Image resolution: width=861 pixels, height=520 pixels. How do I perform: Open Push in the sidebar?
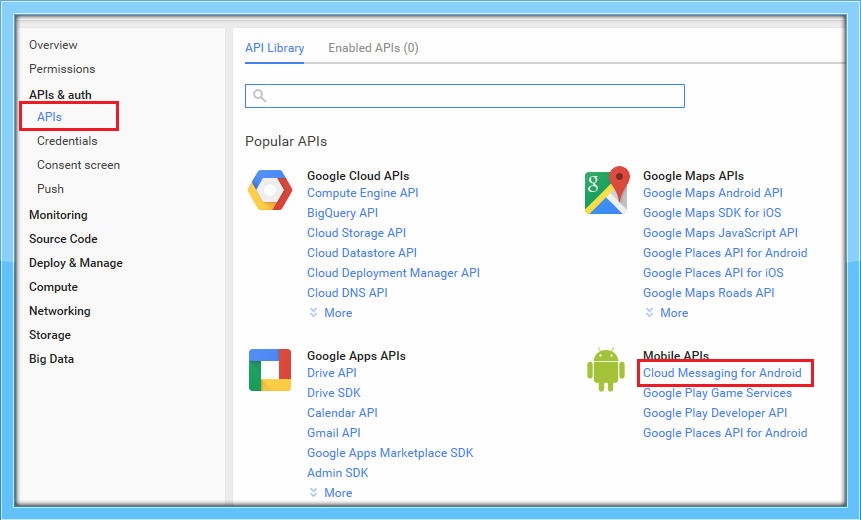(x=51, y=189)
